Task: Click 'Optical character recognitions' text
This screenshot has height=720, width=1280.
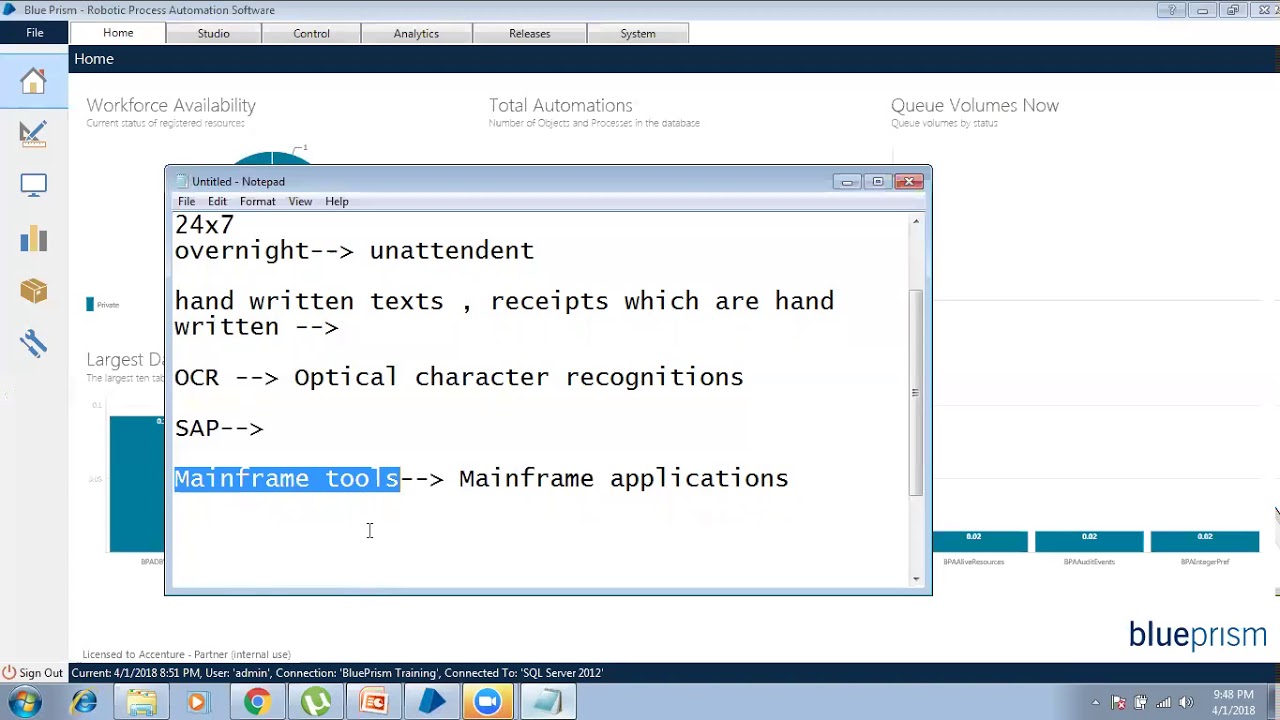Action: (519, 378)
